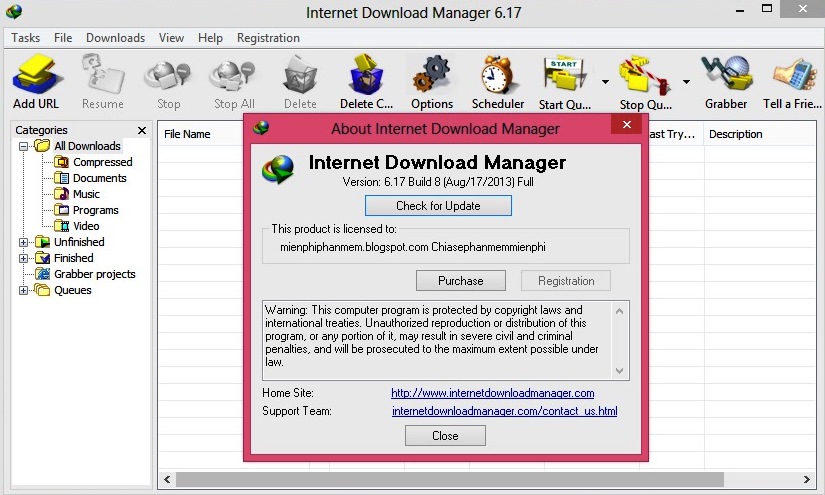Screen dimensions: 825x495
Task: Close the Categories panel
Action: click(x=142, y=130)
